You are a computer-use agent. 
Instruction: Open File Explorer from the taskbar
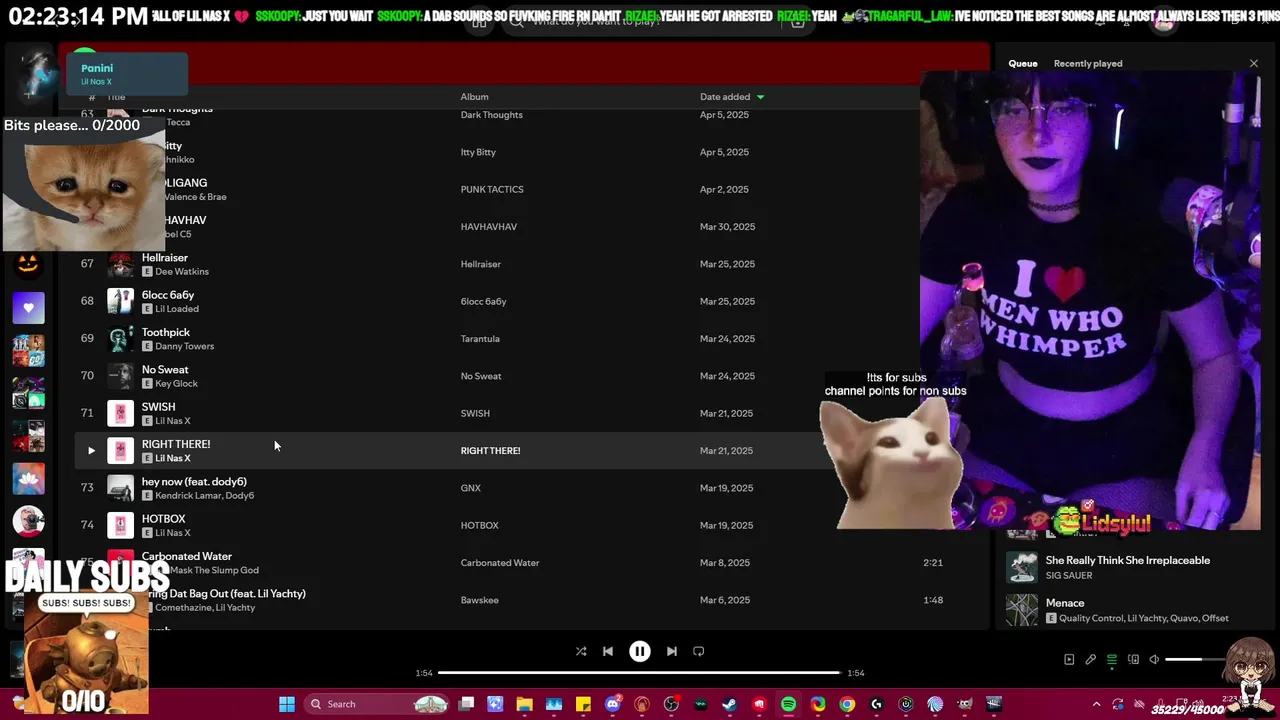coord(524,704)
